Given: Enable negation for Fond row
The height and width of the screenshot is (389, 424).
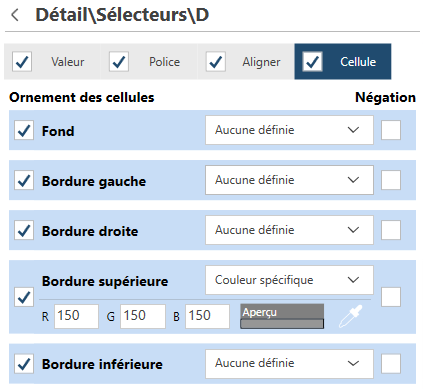Looking at the screenshot, I should (391, 130).
